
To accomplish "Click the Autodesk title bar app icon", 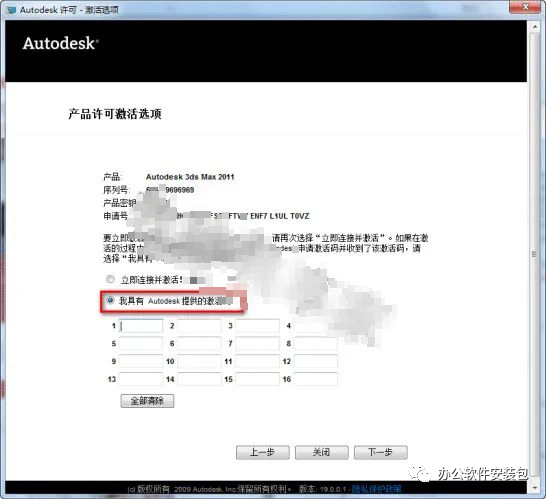I will click(x=11, y=10).
